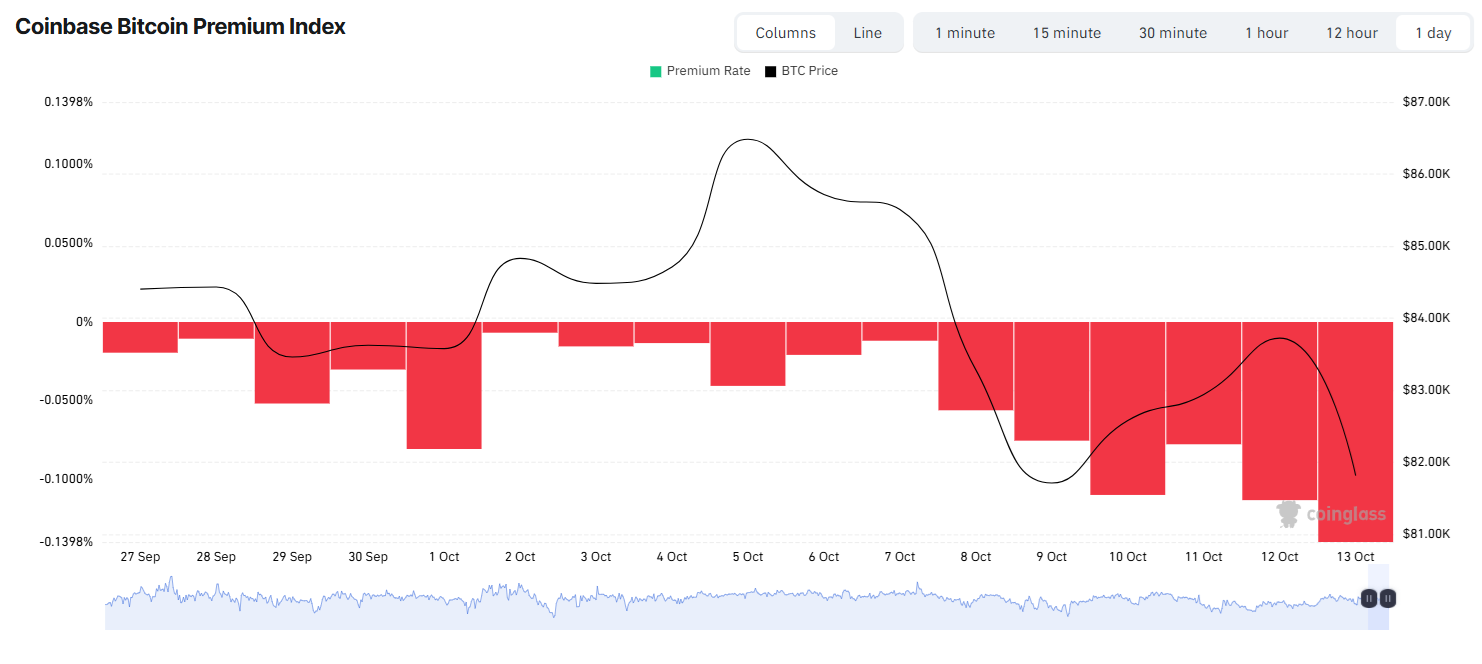This screenshot has height=664, width=1482.
Task: Click the left range slider handle icon
Action: pos(1369,599)
